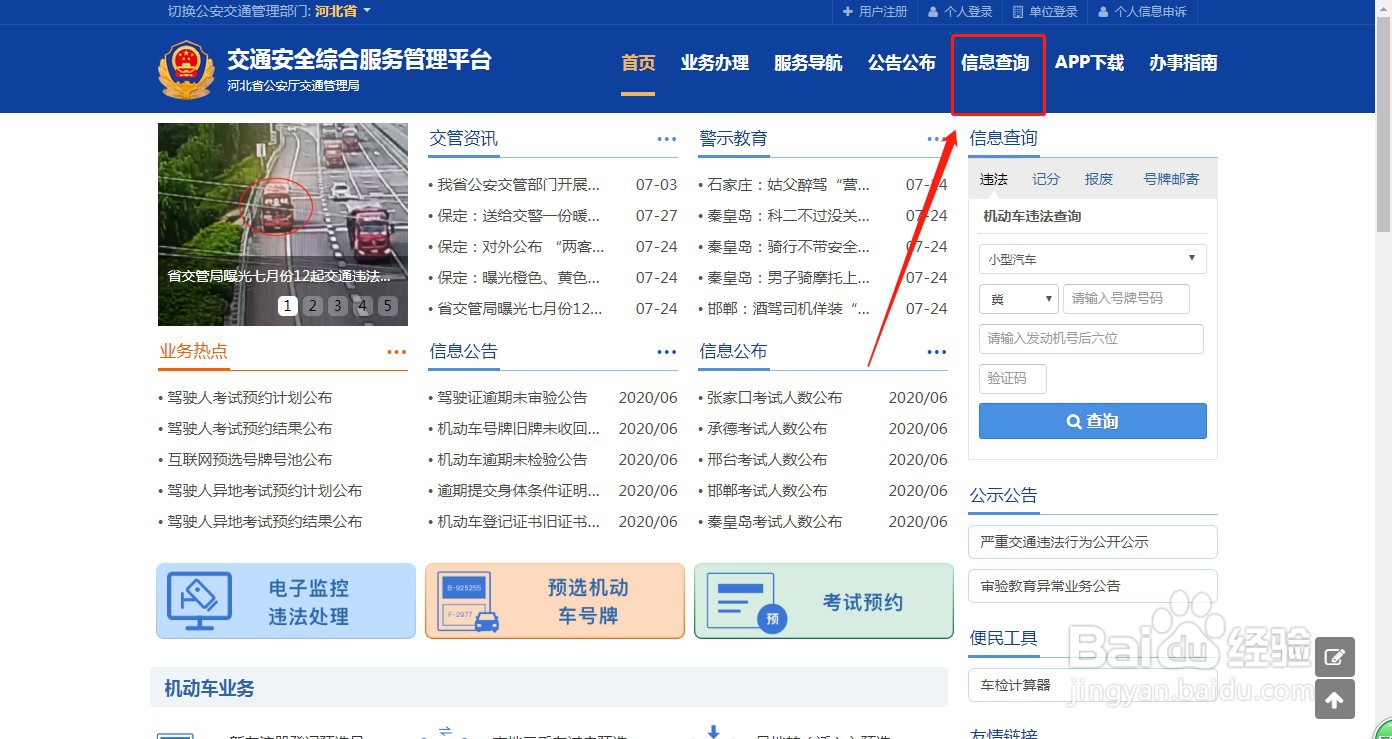1392x739 pixels.
Task: Open 驾驶人考试预约计划公布 link
Action: click(250, 398)
